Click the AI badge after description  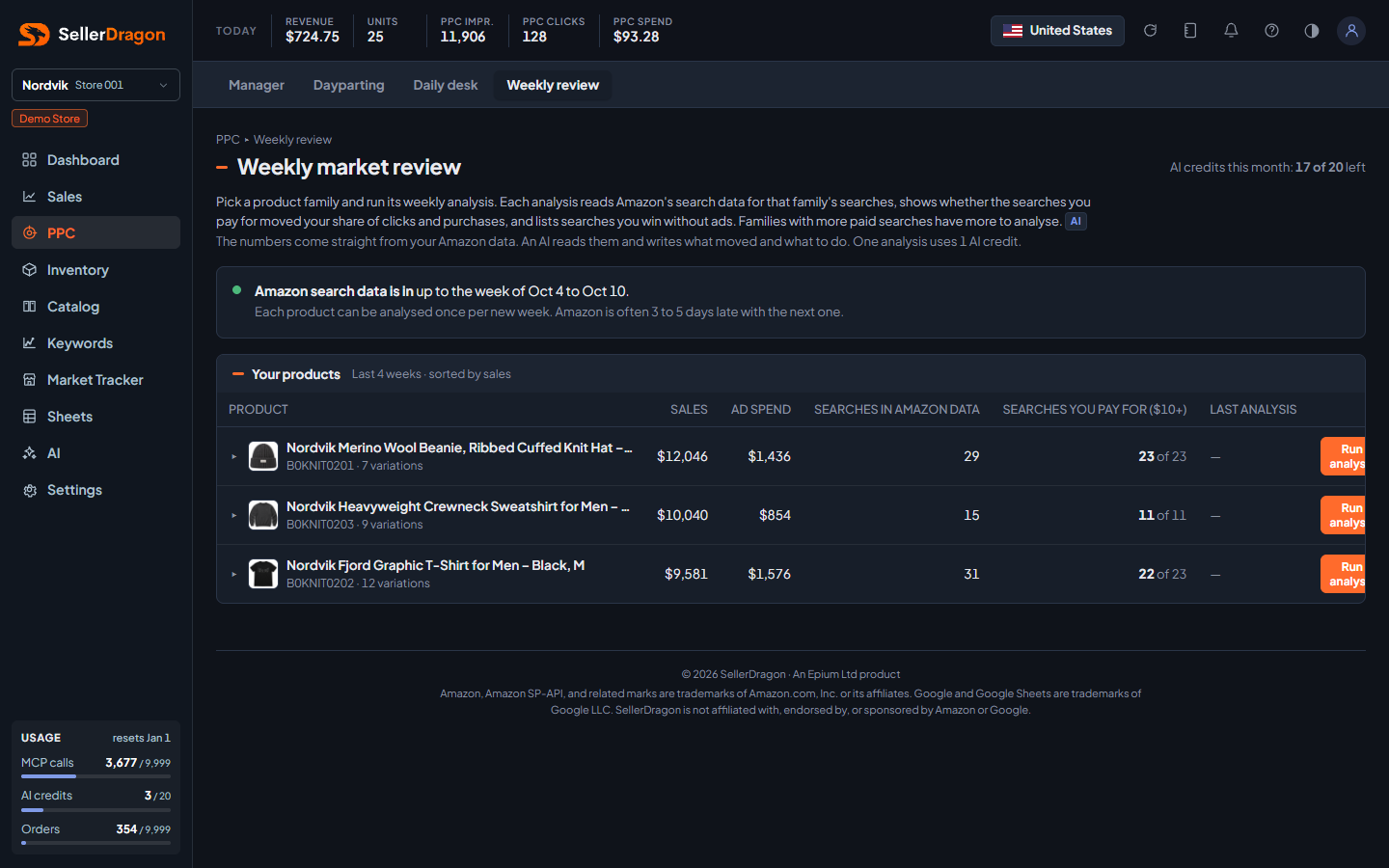pyautogui.click(x=1076, y=222)
